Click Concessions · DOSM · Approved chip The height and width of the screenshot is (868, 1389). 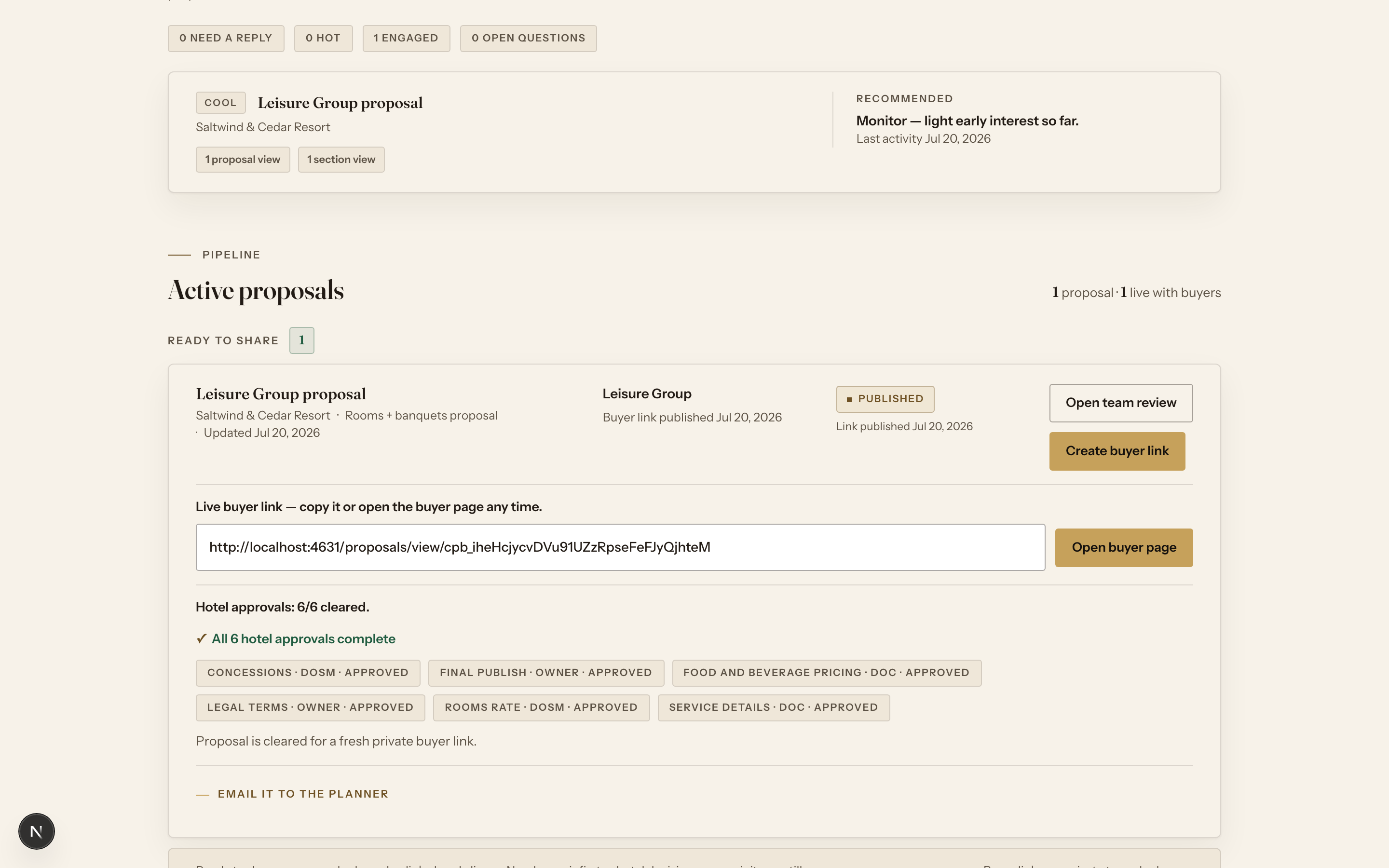point(308,673)
